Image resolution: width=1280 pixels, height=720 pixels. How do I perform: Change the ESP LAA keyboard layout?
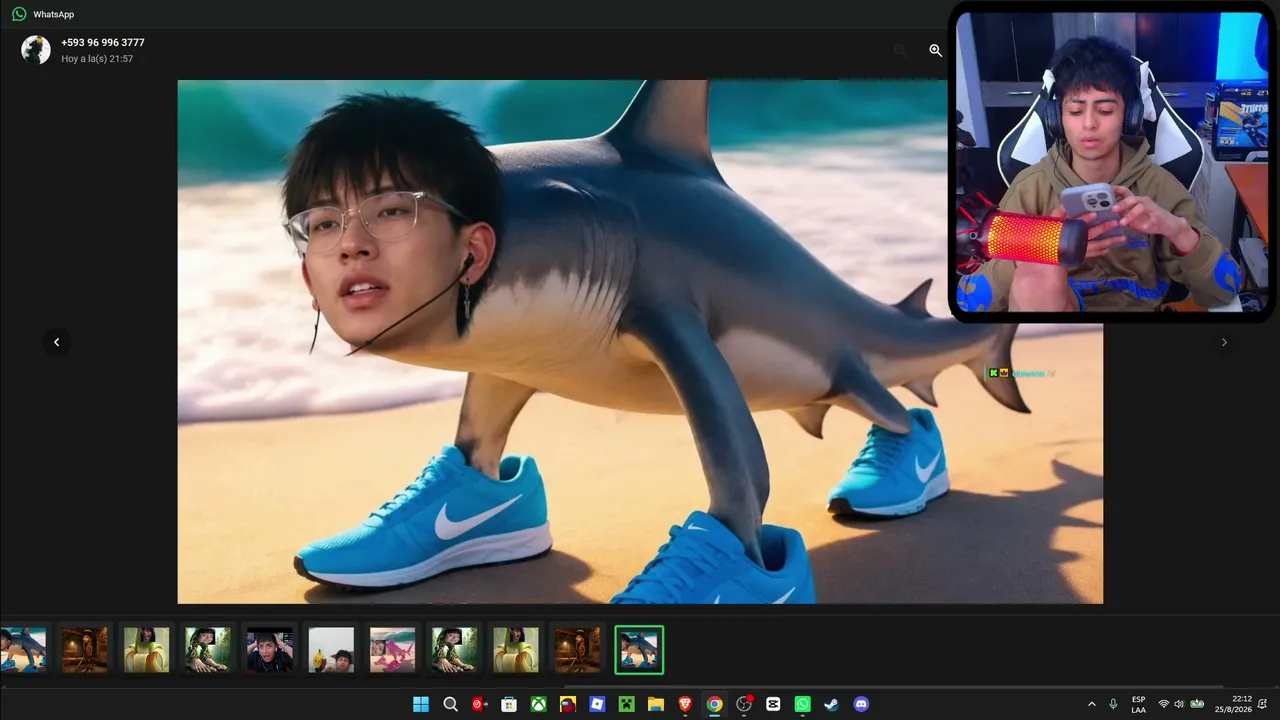[1139, 704]
